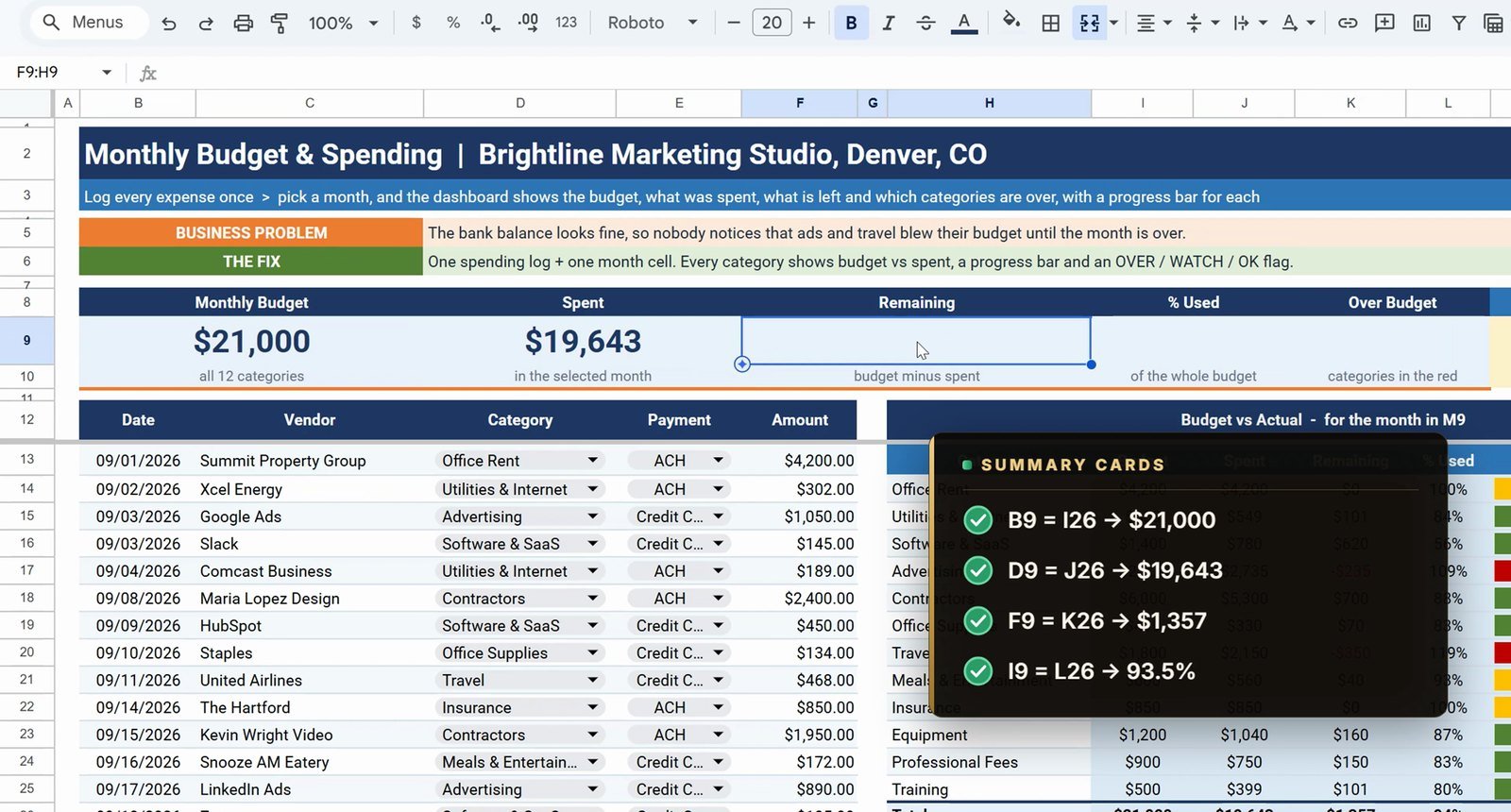The image size is (1511, 812).
Task: Open the fill color bucket
Action: tap(1011, 22)
